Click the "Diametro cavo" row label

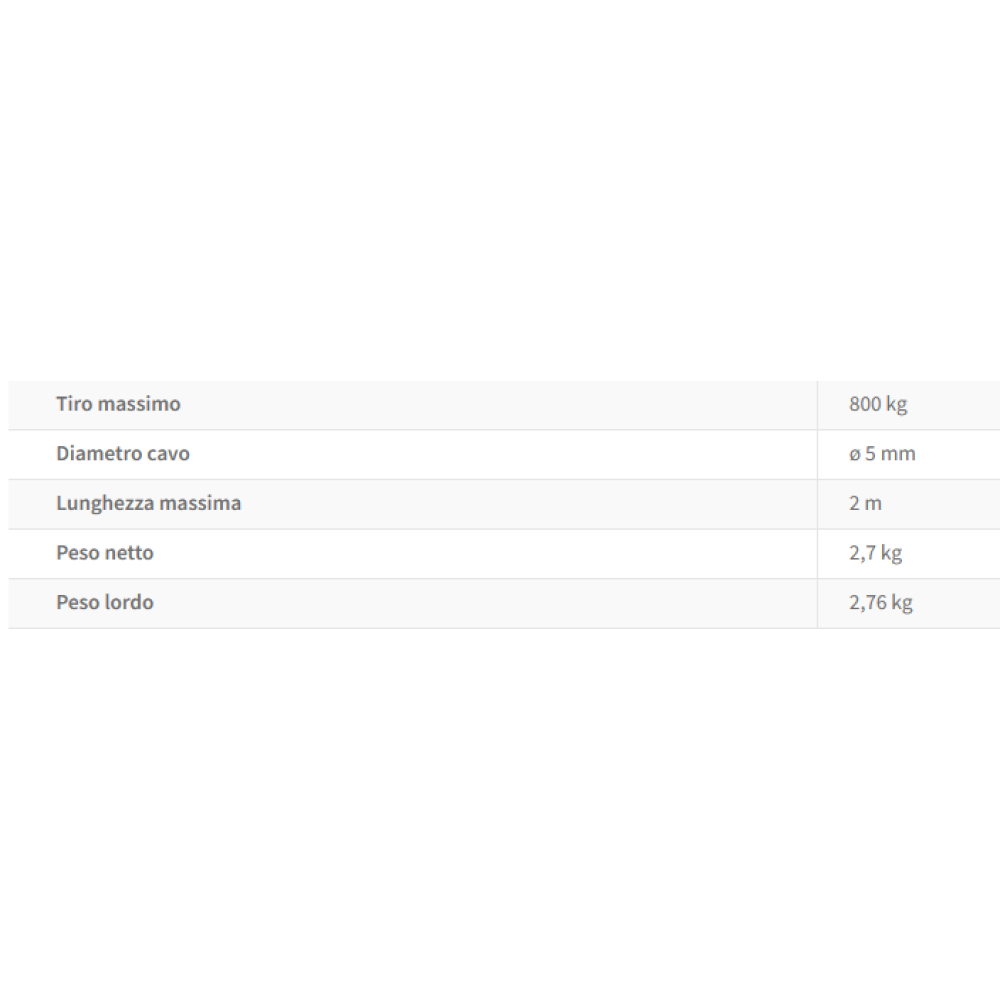(x=122, y=454)
